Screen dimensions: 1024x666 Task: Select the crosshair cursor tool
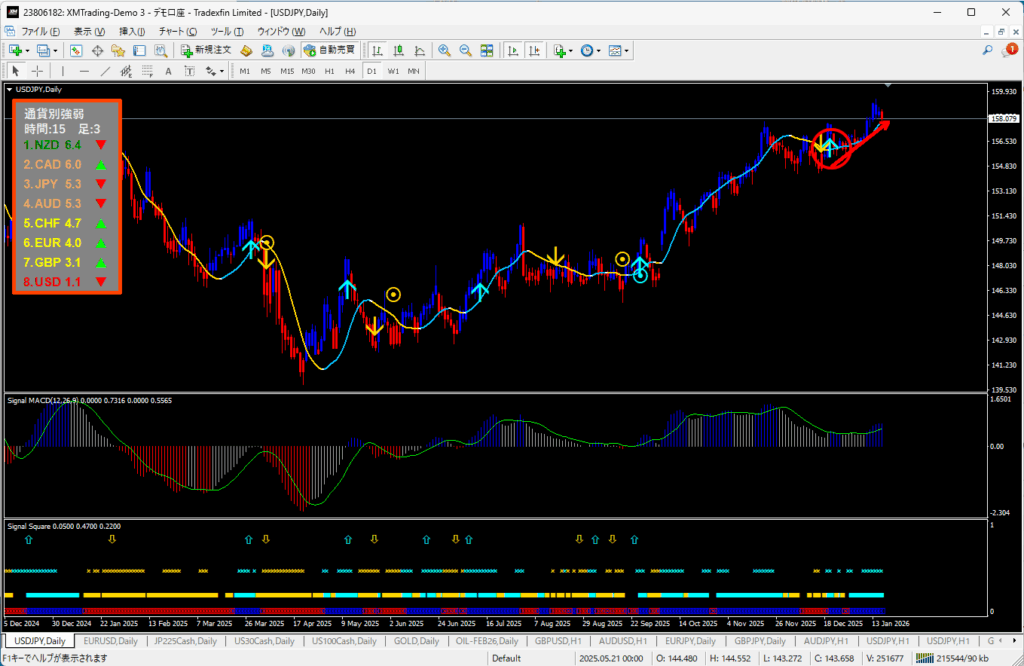37,71
